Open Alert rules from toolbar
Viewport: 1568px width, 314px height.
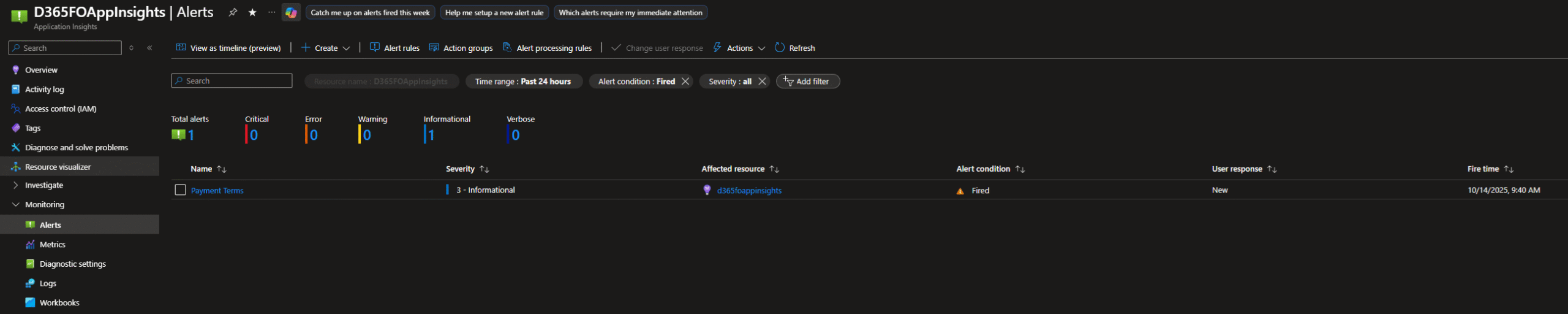click(395, 48)
